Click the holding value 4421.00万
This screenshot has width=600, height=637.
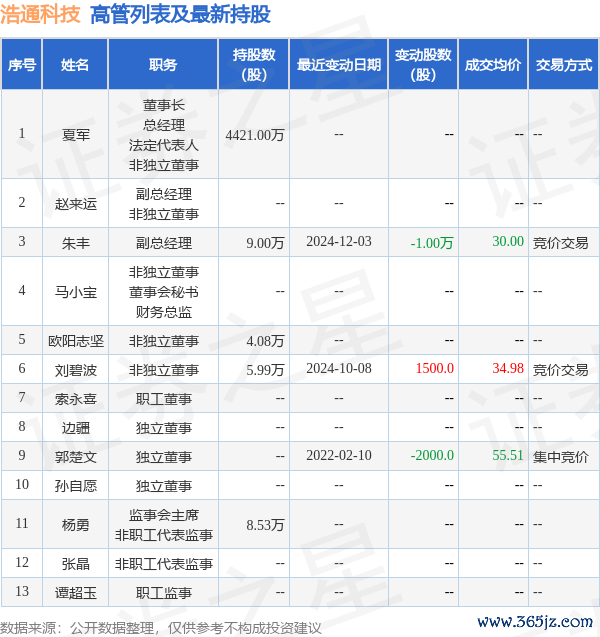click(x=255, y=135)
